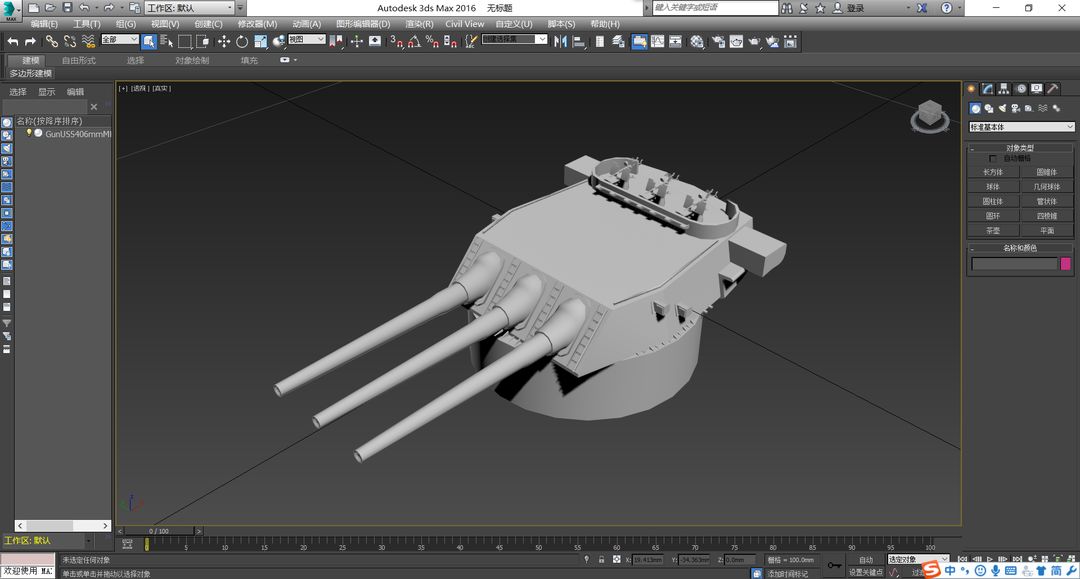The image size is (1080, 579).
Task: Switch to the 自由形式 ribbon tab
Action: (79, 61)
